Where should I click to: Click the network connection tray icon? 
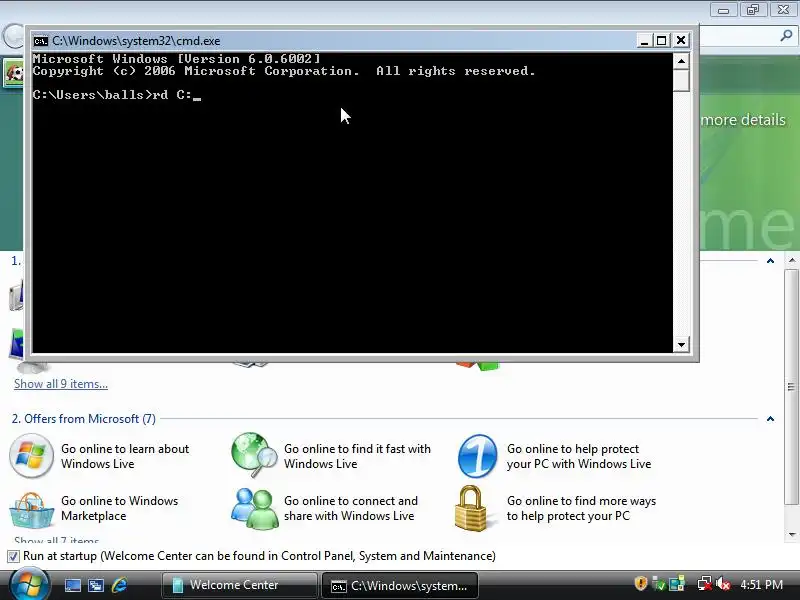(705, 584)
